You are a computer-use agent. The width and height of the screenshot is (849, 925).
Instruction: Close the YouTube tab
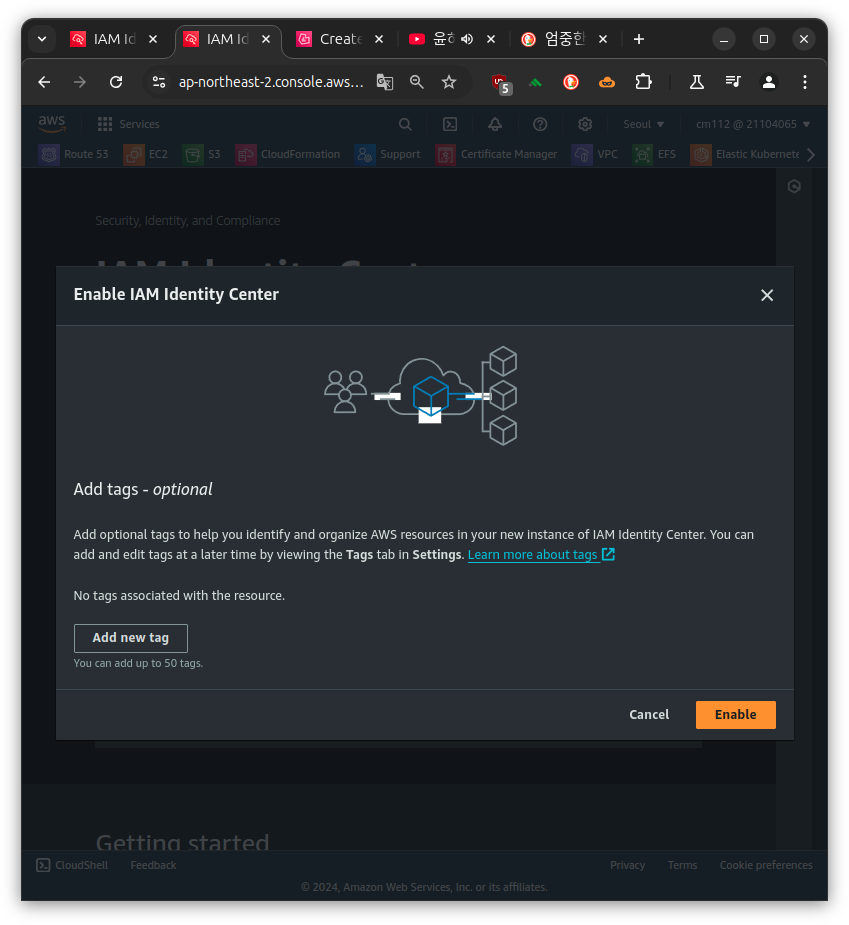pos(491,39)
